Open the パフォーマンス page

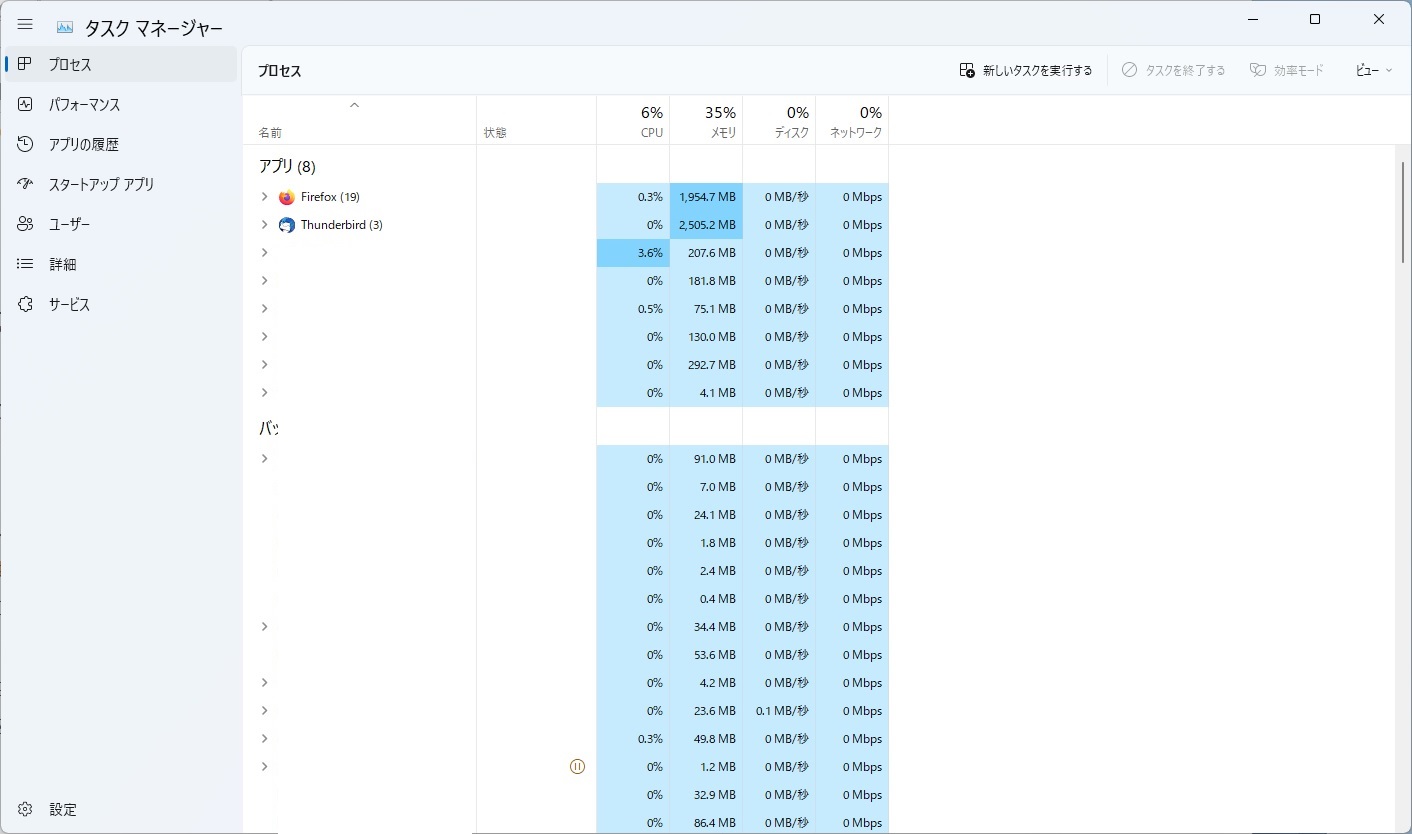pyautogui.click(x=84, y=105)
